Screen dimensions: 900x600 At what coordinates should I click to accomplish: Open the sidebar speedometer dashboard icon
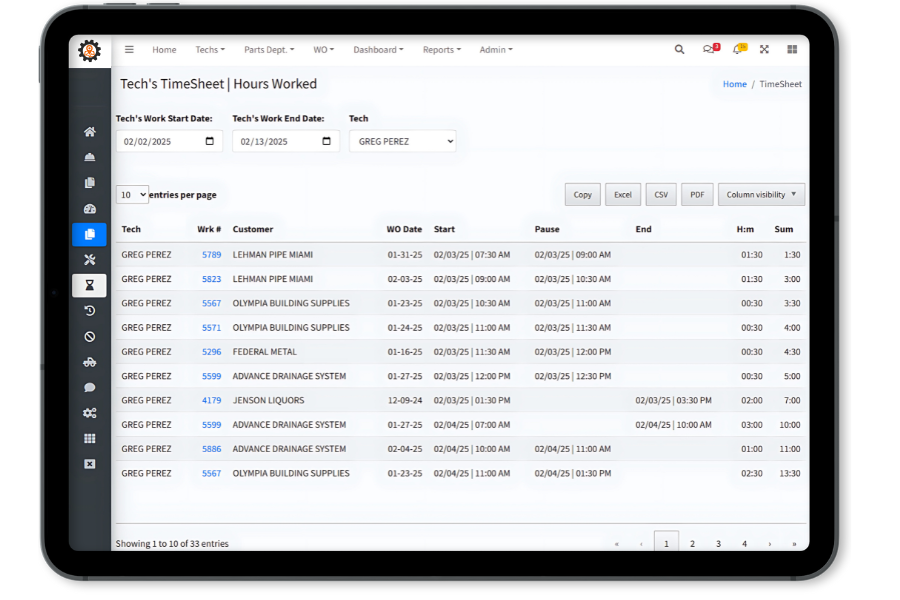pos(90,208)
